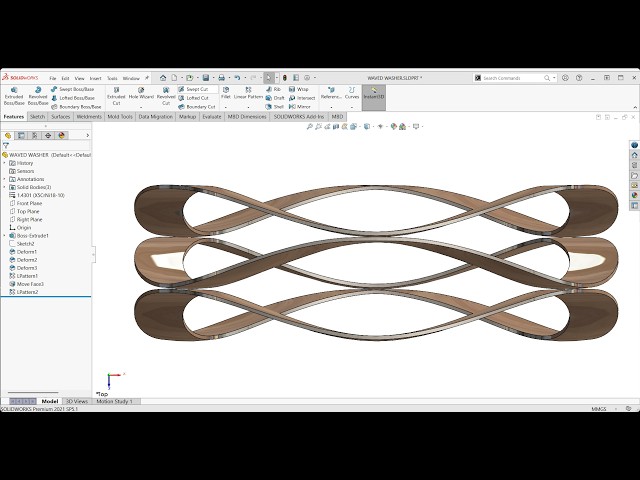640x480 pixels.
Task: Switch to the Sketch tab
Action: 37,117
